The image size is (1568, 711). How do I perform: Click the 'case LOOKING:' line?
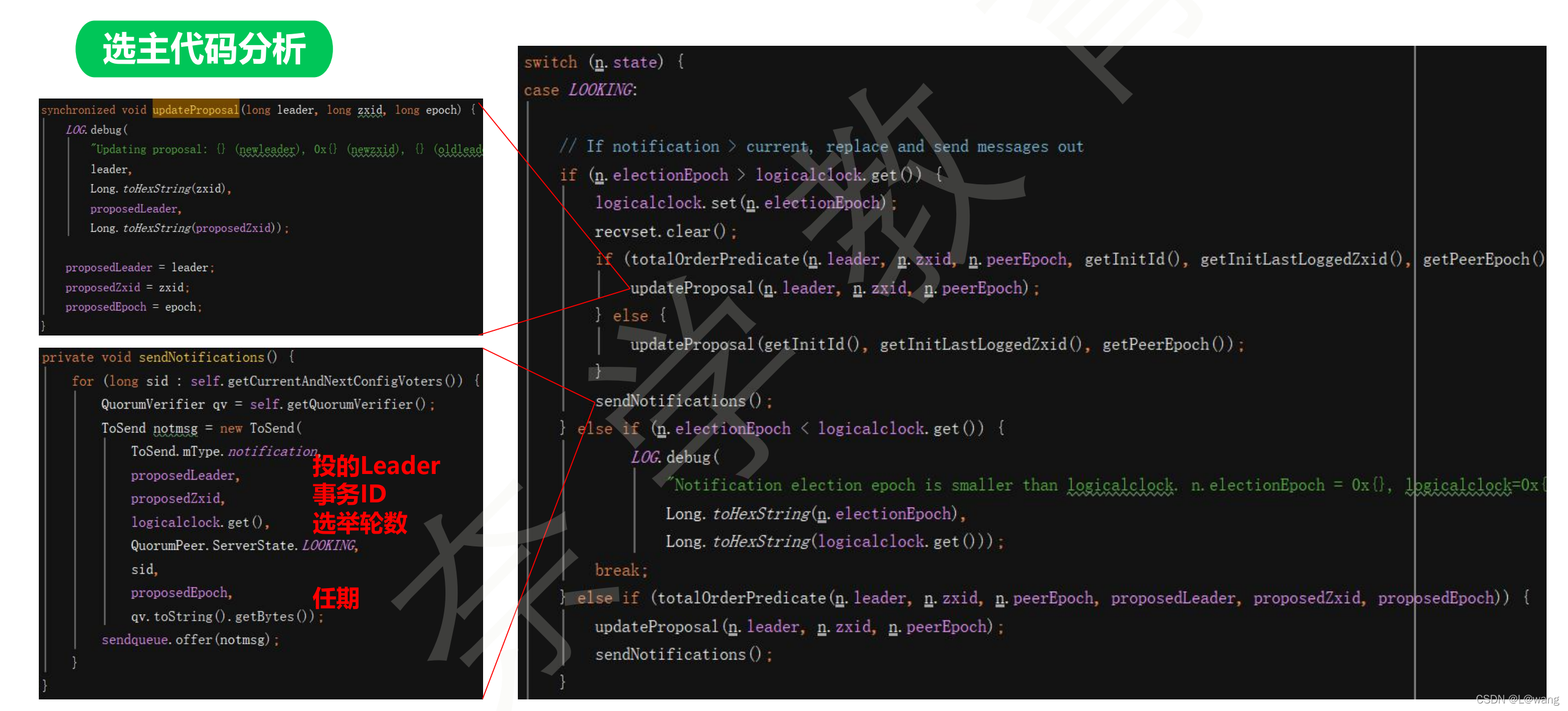[580, 90]
